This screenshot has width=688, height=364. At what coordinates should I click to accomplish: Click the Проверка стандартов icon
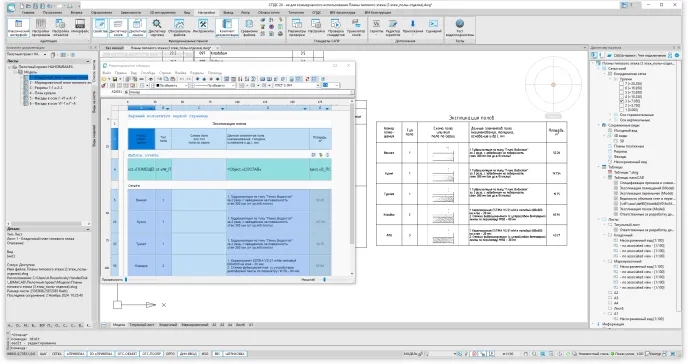[336, 27]
